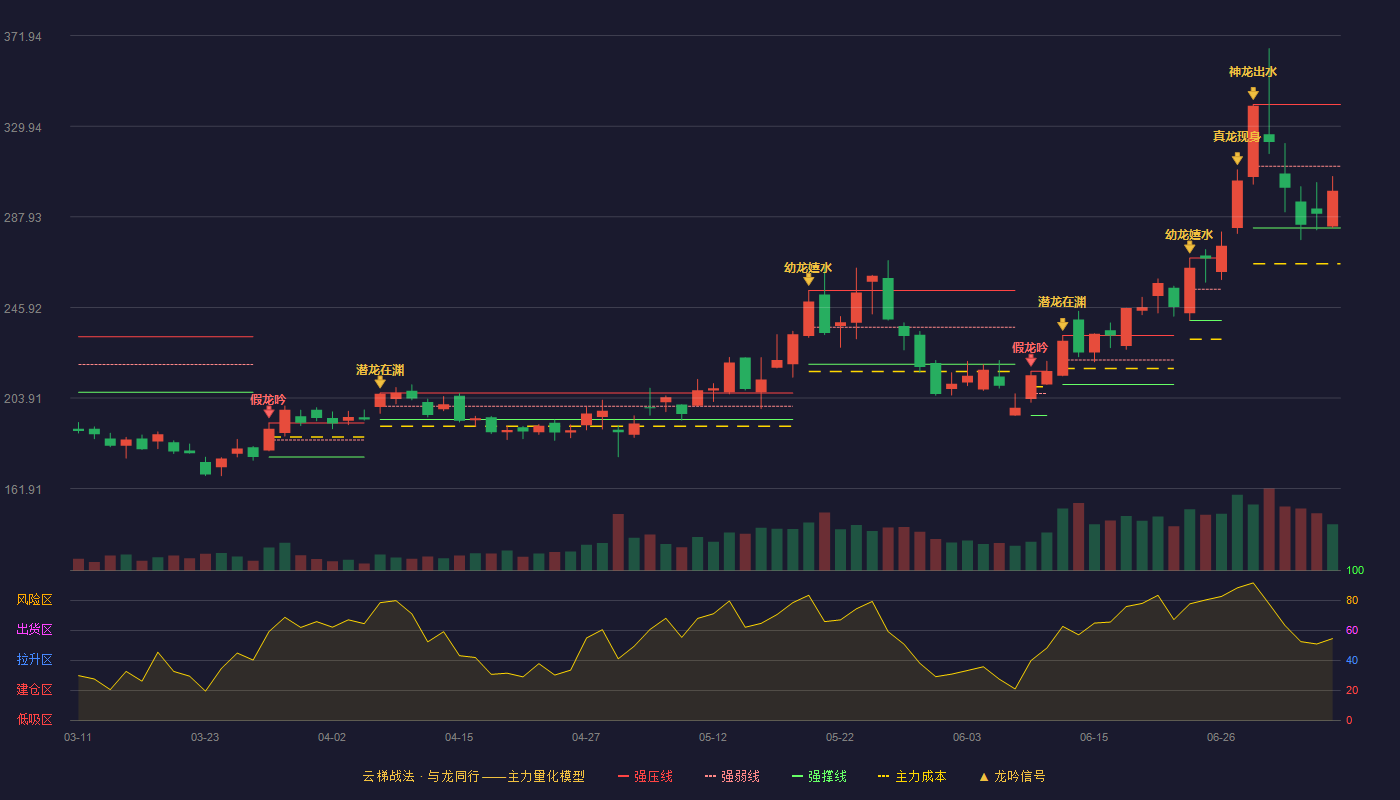
Task: Click the 40 indicator scale value
Action: pyautogui.click(x=1352, y=661)
